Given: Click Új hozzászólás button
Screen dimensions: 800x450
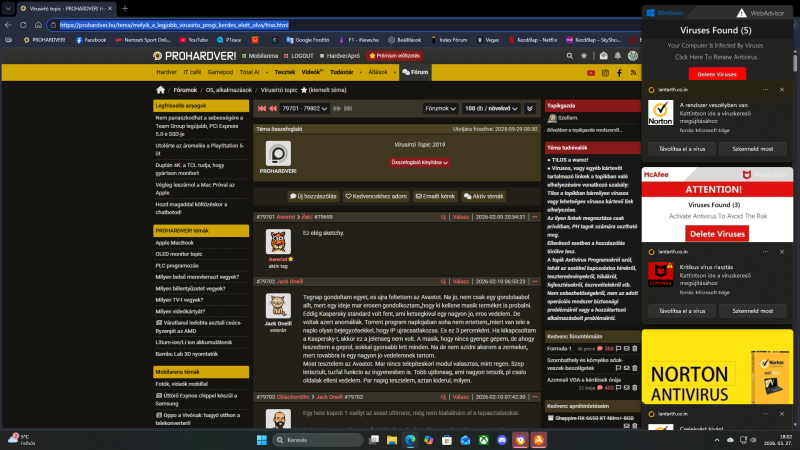Looking at the screenshot, I should [313, 196].
